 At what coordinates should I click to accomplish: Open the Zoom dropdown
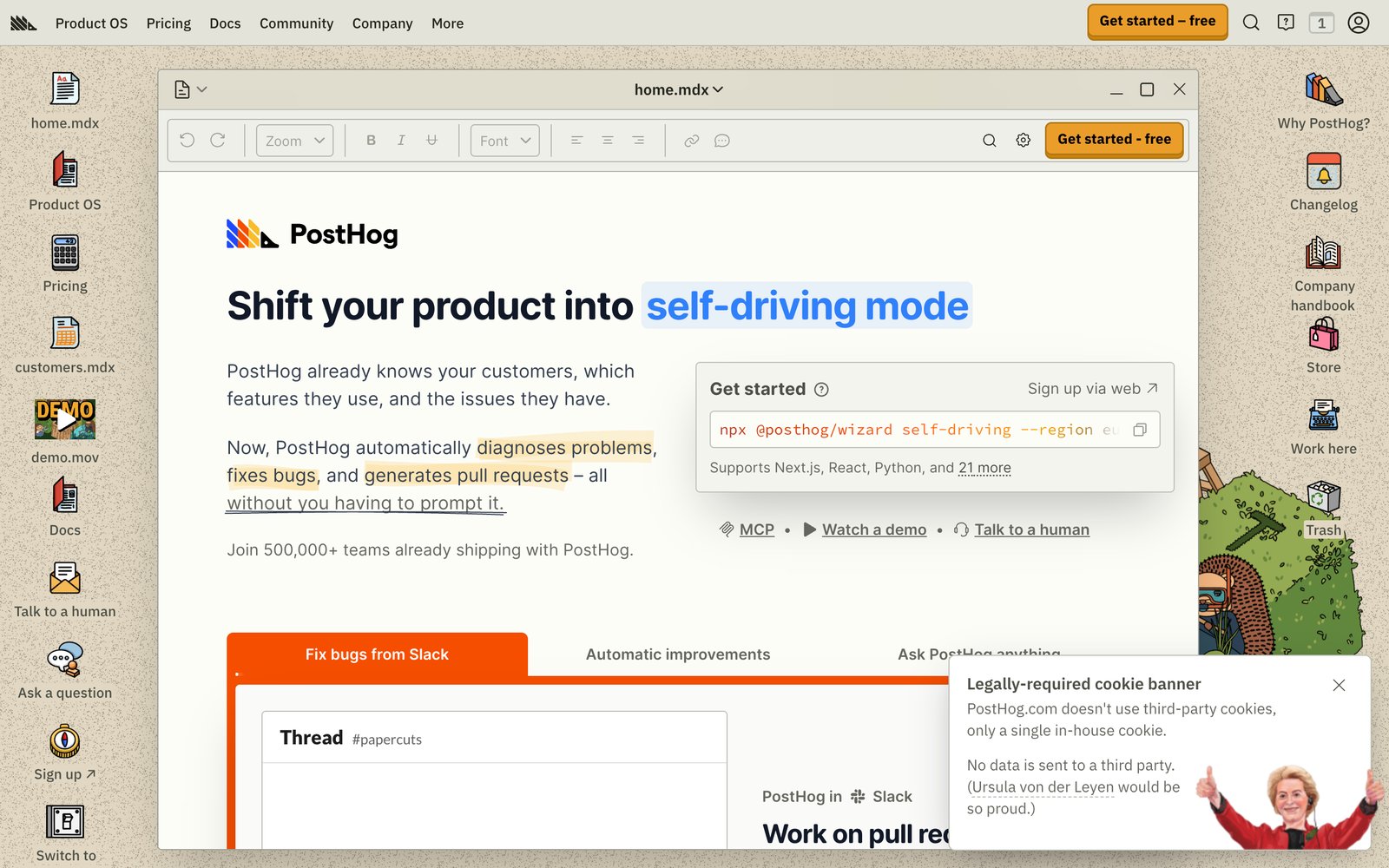pyautogui.click(x=295, y=141)
